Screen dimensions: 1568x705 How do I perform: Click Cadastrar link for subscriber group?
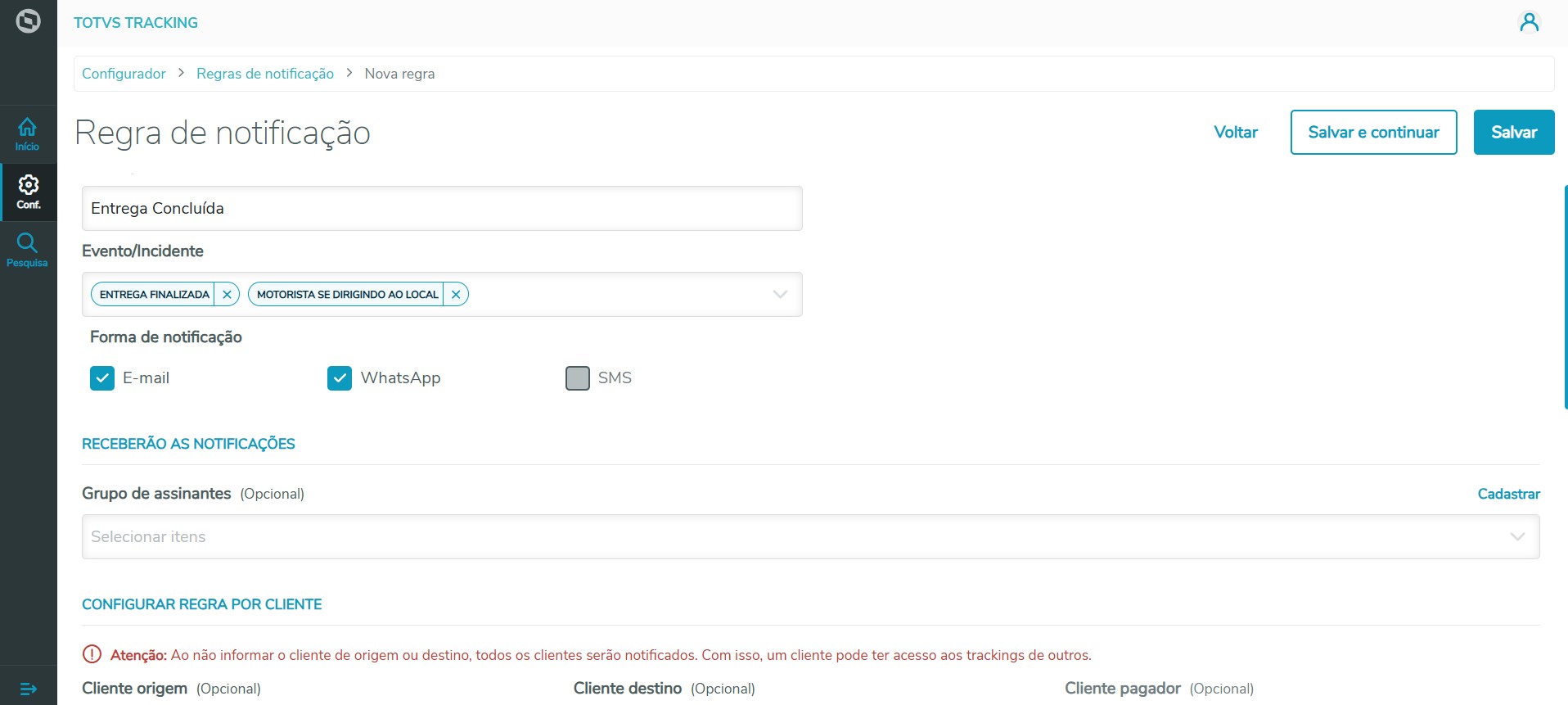(1508, 494)
